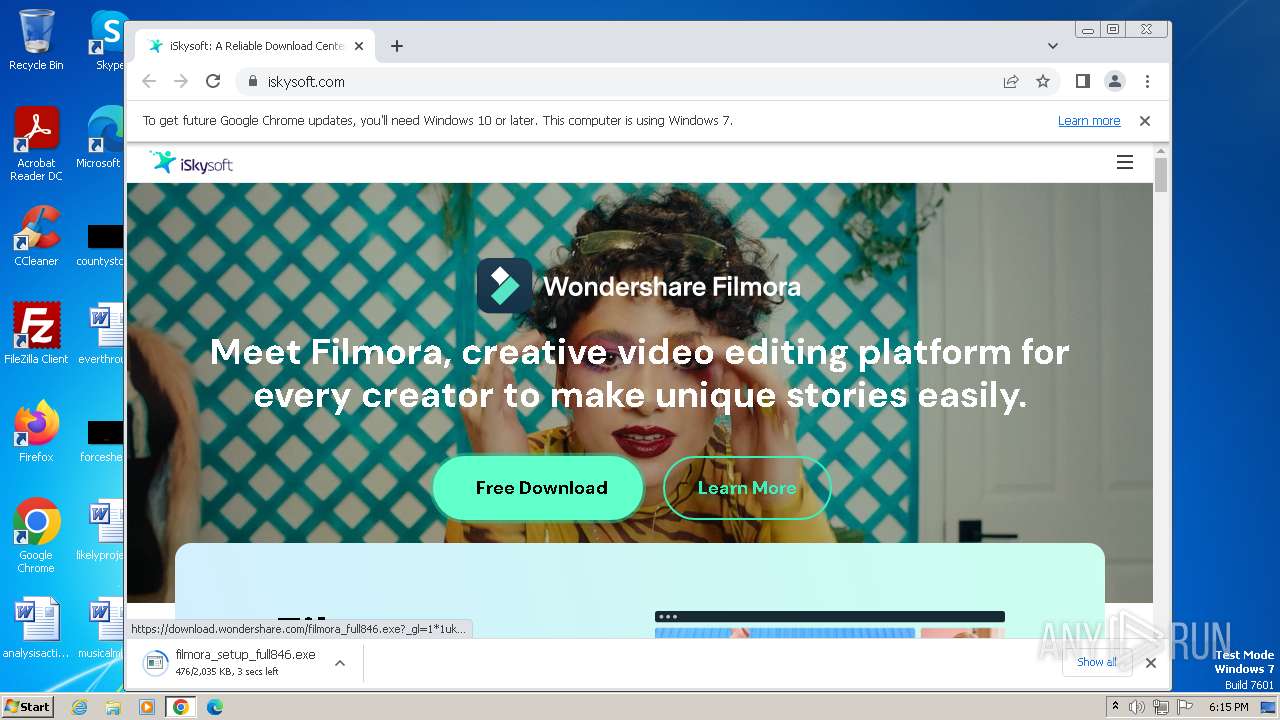
Task: View site info via padlock icon
Action: point(253,82)
